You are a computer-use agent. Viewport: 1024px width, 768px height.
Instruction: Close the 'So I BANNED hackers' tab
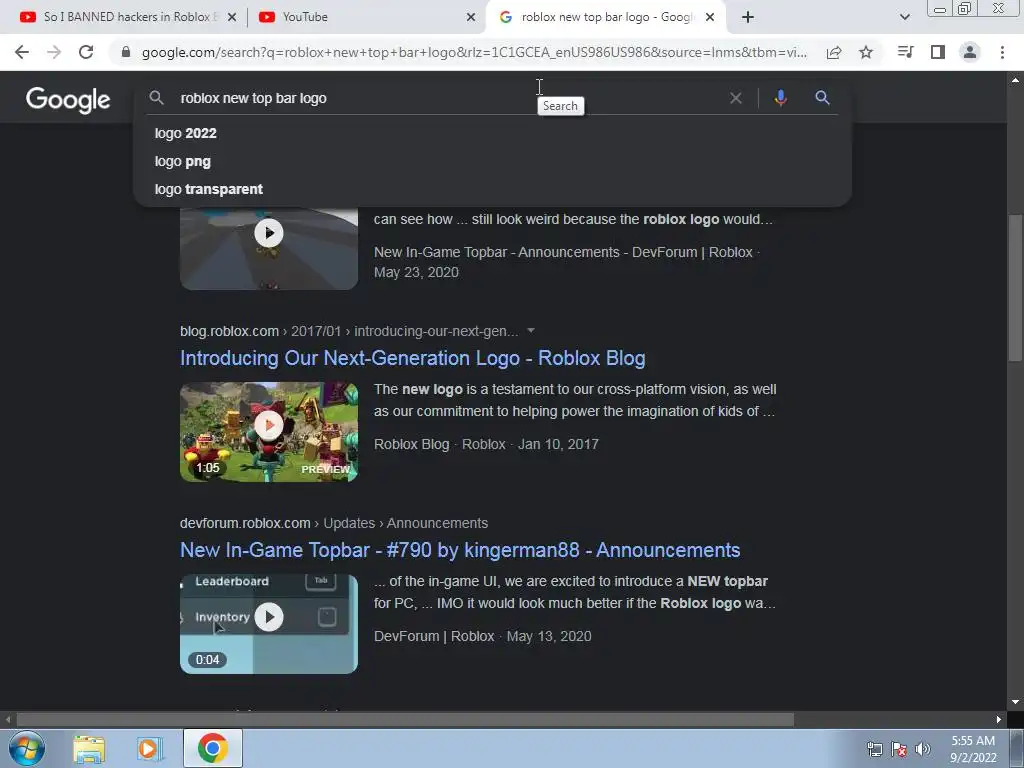pyautogui.click(x=232, y=18)
